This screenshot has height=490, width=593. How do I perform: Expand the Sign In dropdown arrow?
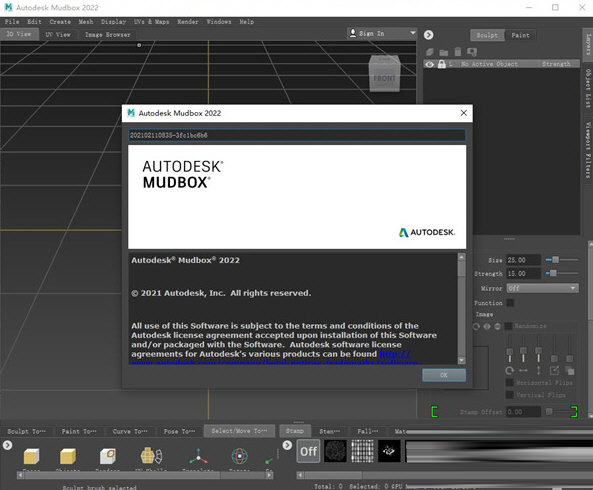click(413, 33)
